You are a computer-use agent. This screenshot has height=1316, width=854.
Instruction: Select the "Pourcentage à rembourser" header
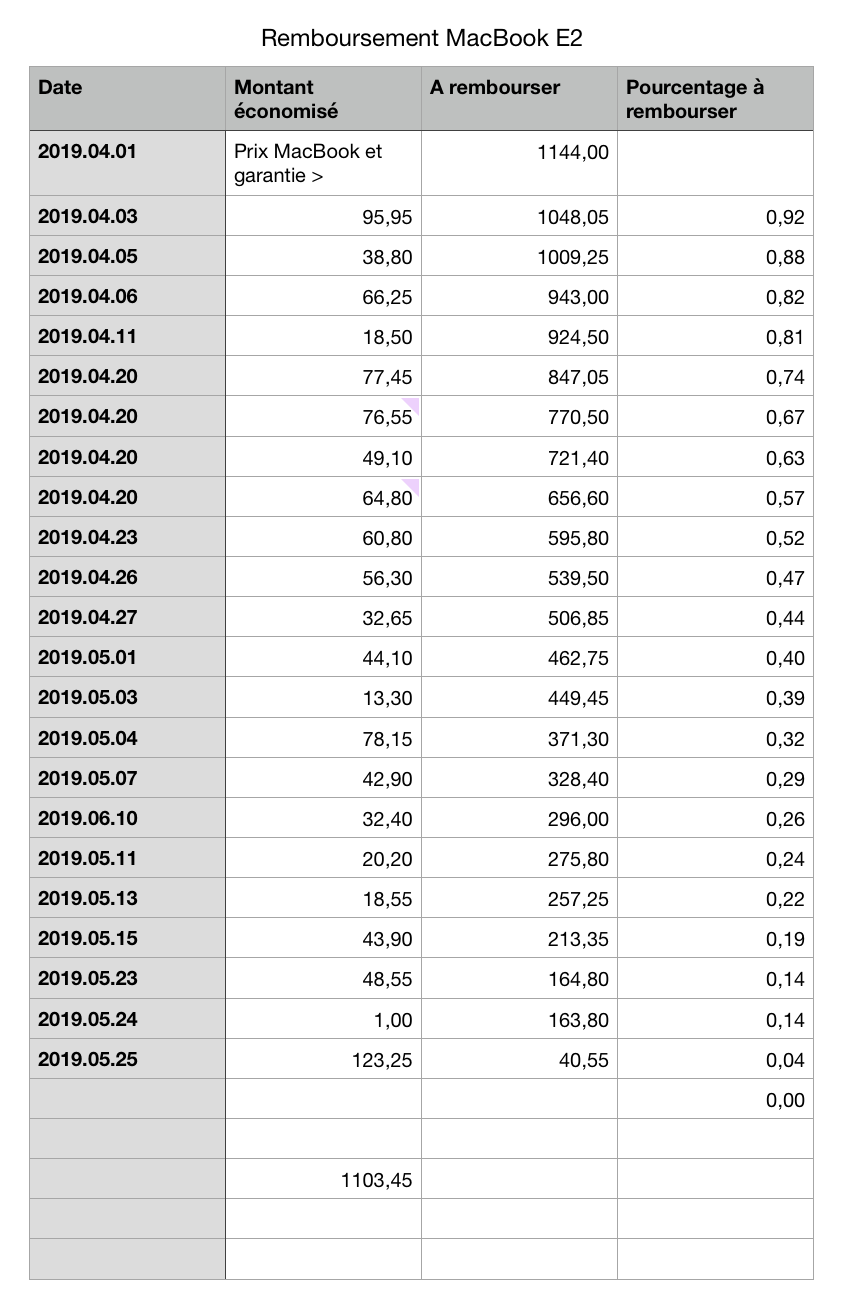[715, 98]
